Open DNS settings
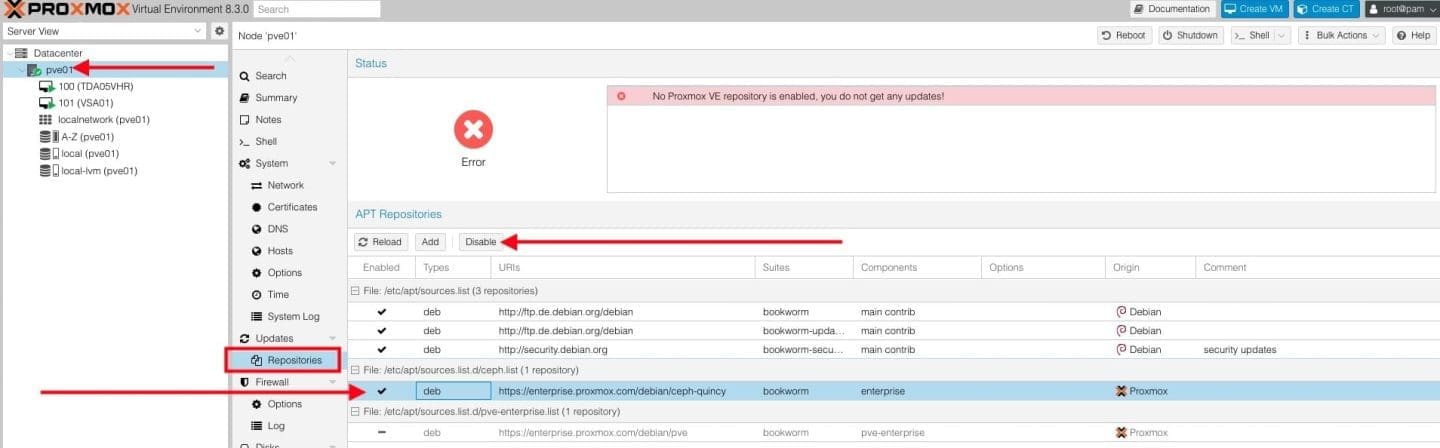The height and width of the screenshot is (448, 1440). 277,230
